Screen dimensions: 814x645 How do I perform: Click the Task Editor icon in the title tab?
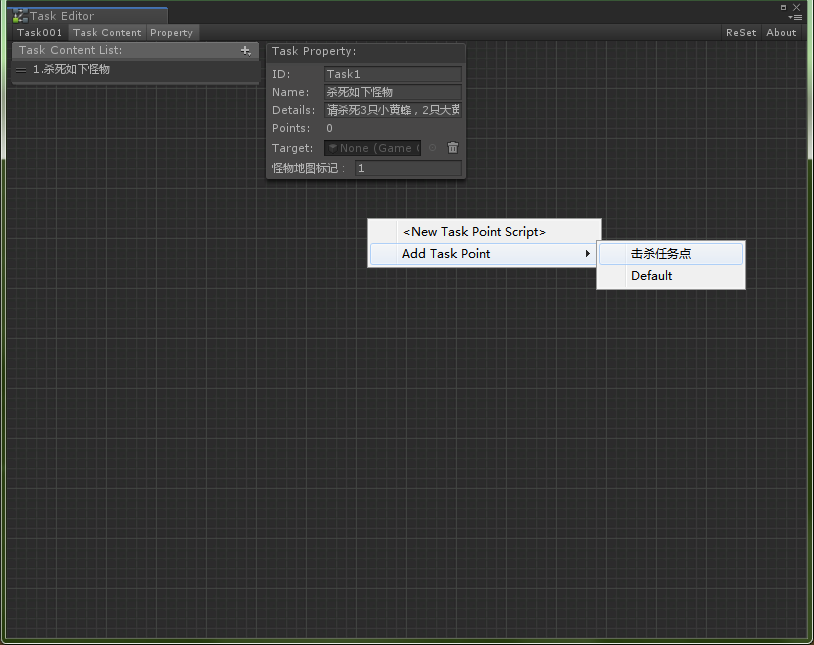[x=20, y=15]
